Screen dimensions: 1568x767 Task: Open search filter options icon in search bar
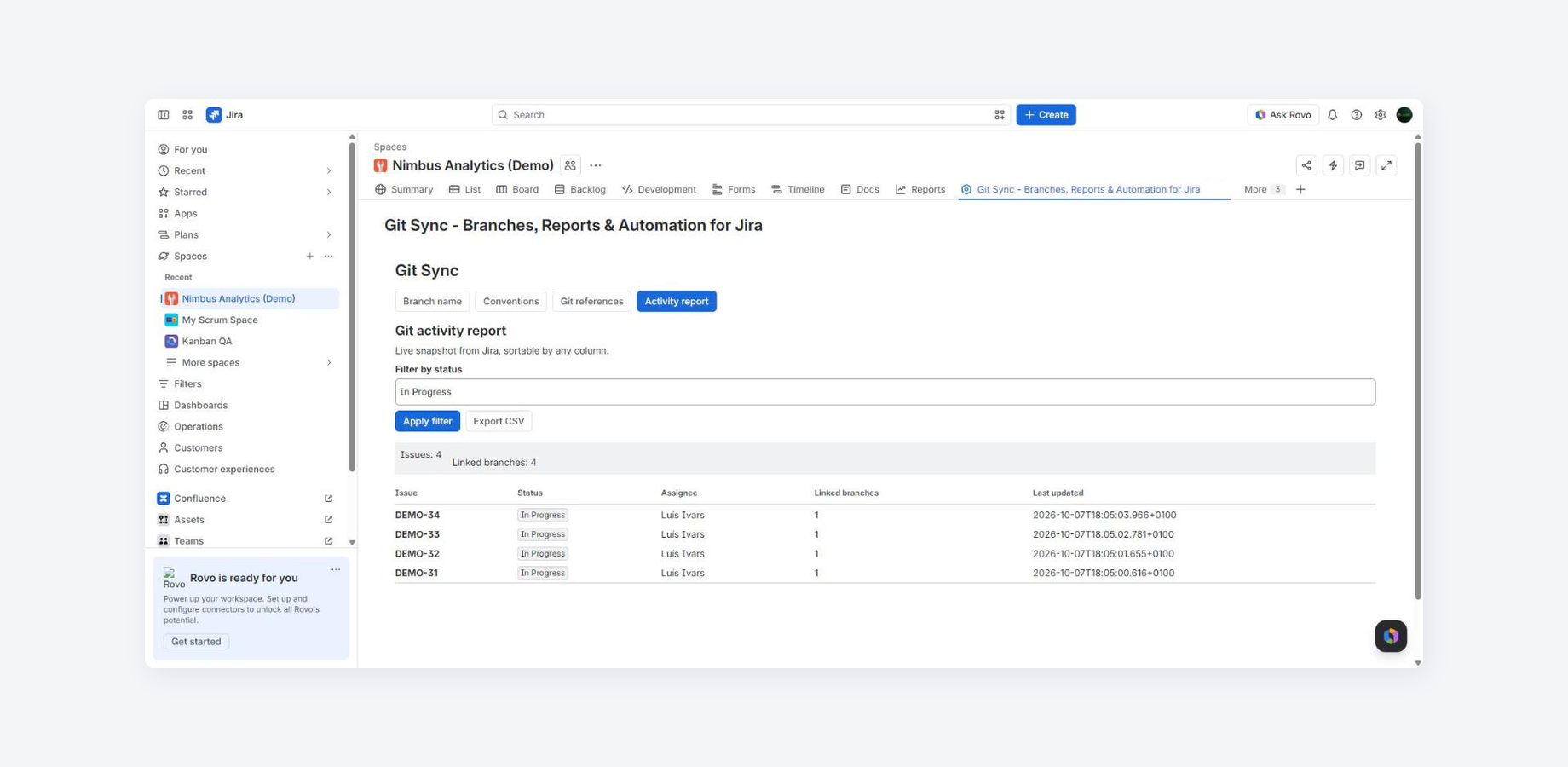999,115
